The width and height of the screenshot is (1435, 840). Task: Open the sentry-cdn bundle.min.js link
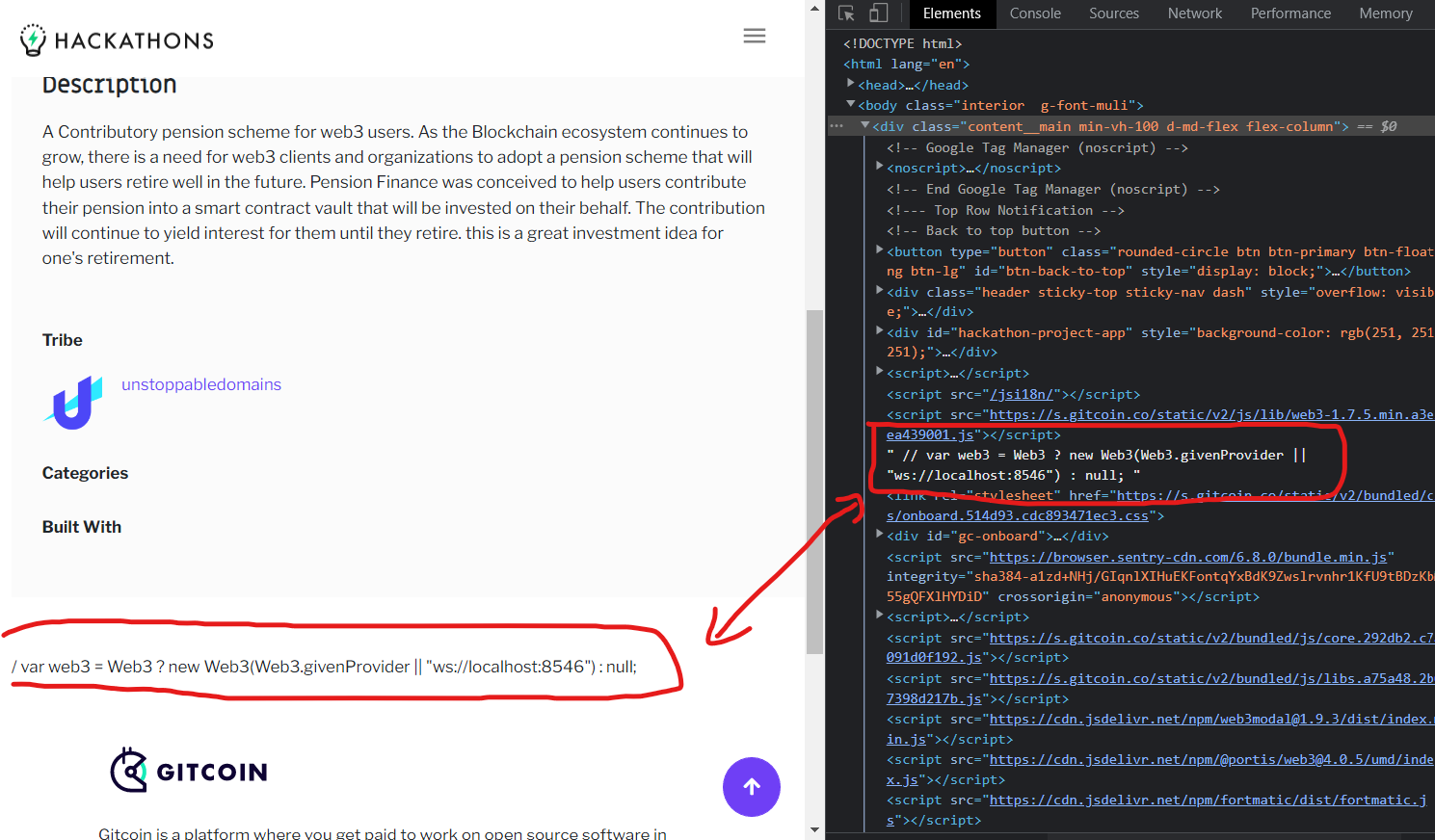(1188, 557)
